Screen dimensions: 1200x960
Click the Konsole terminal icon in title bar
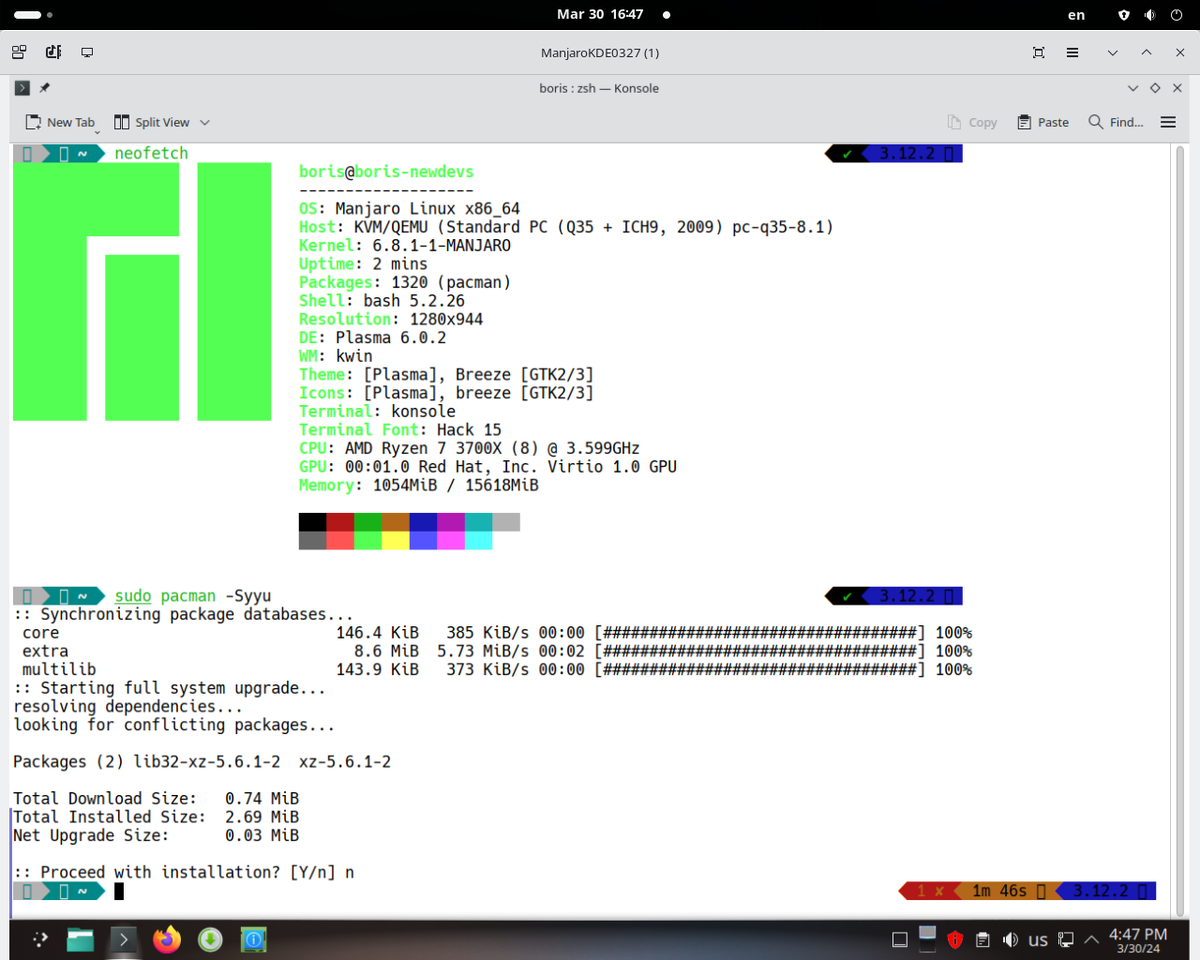pyautogui.click(x=22, y=88)
